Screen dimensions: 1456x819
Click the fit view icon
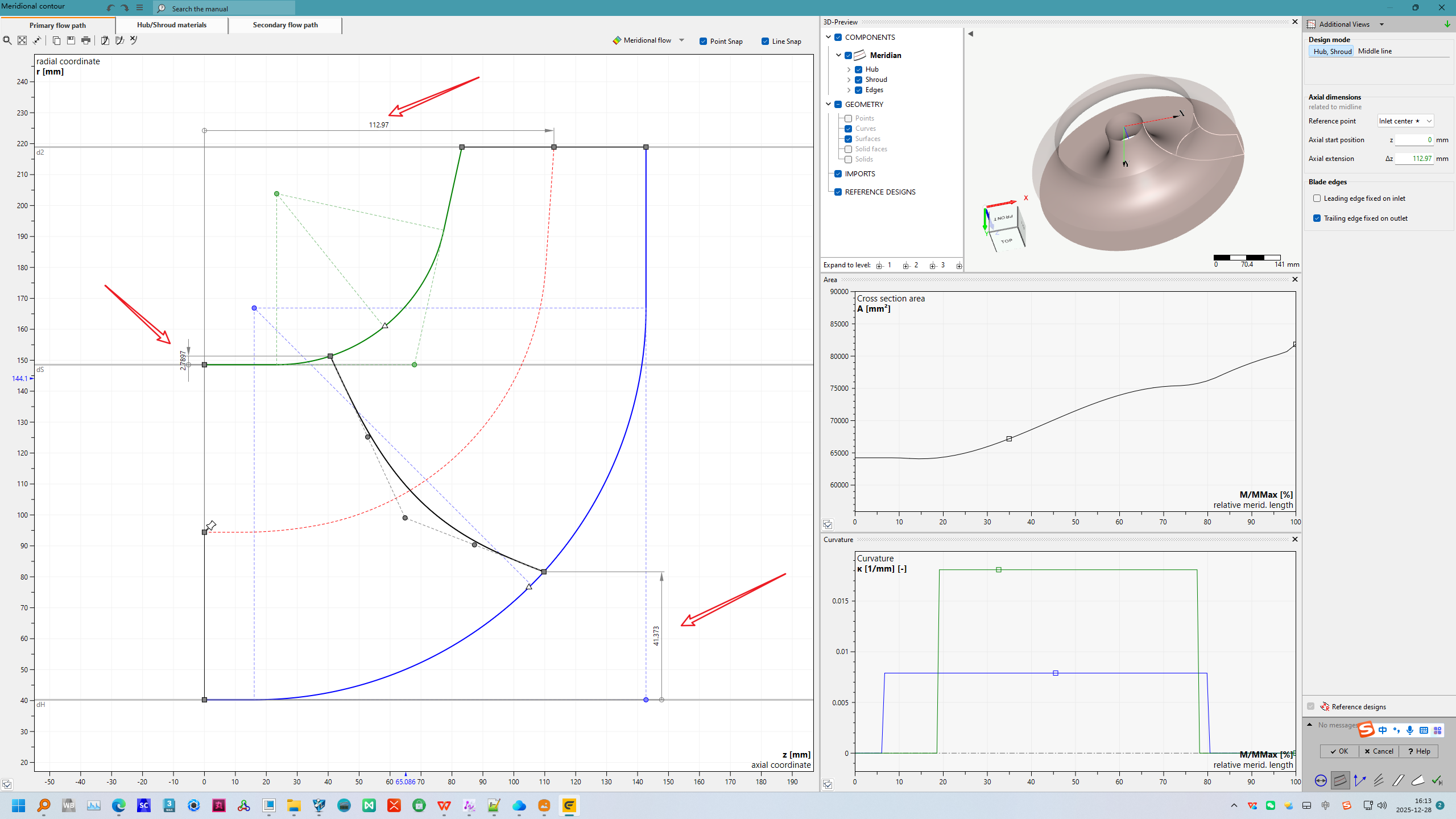click(22, 40)
